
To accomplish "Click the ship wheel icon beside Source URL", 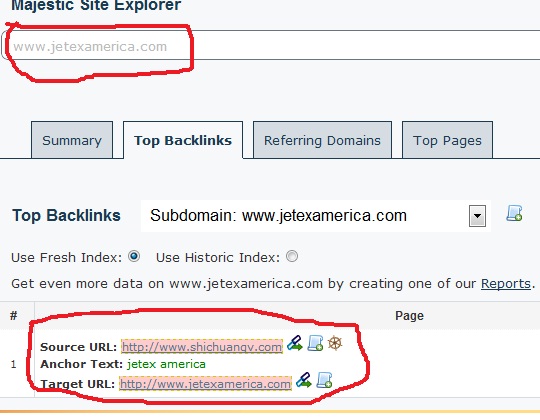I will tap(335, 343).
